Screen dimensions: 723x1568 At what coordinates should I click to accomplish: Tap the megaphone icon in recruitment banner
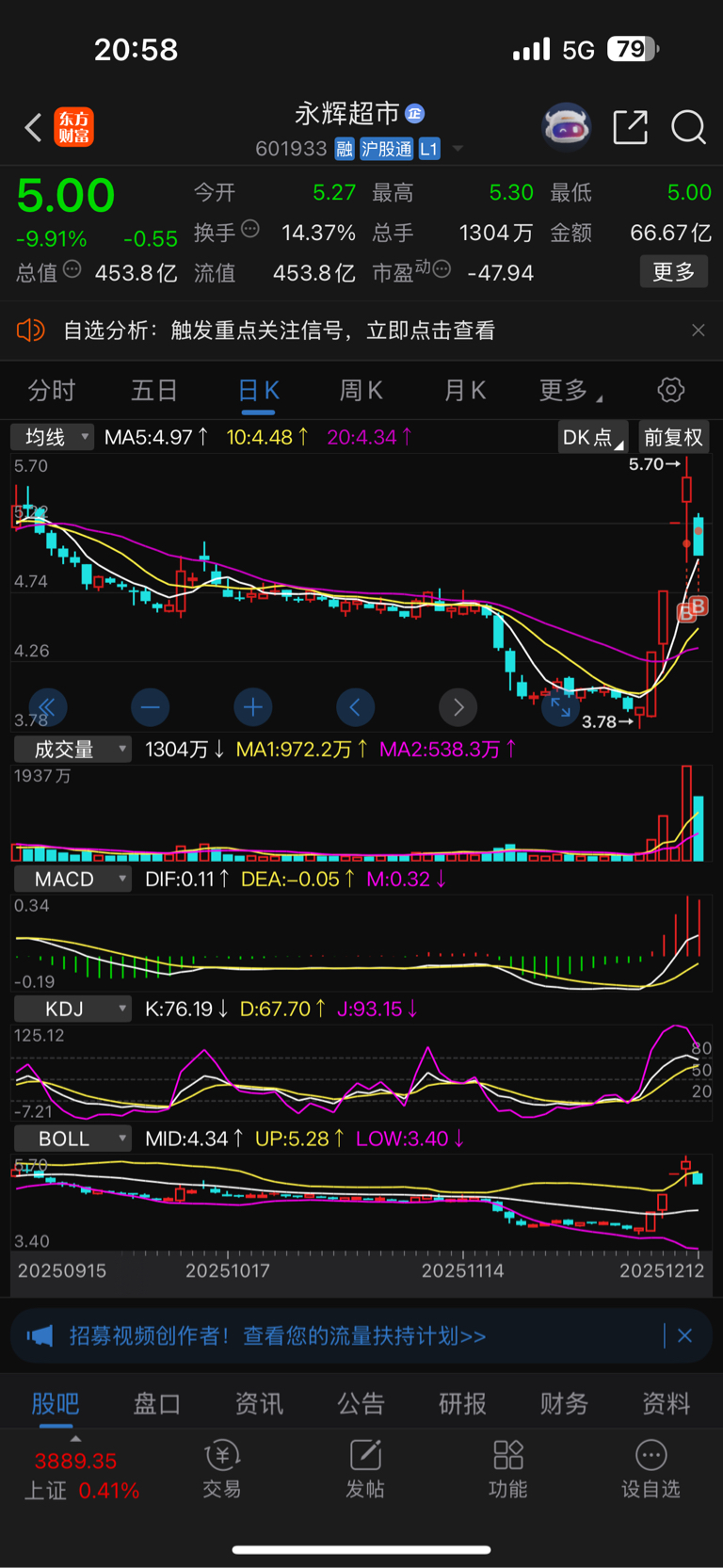click(40, 1335)
